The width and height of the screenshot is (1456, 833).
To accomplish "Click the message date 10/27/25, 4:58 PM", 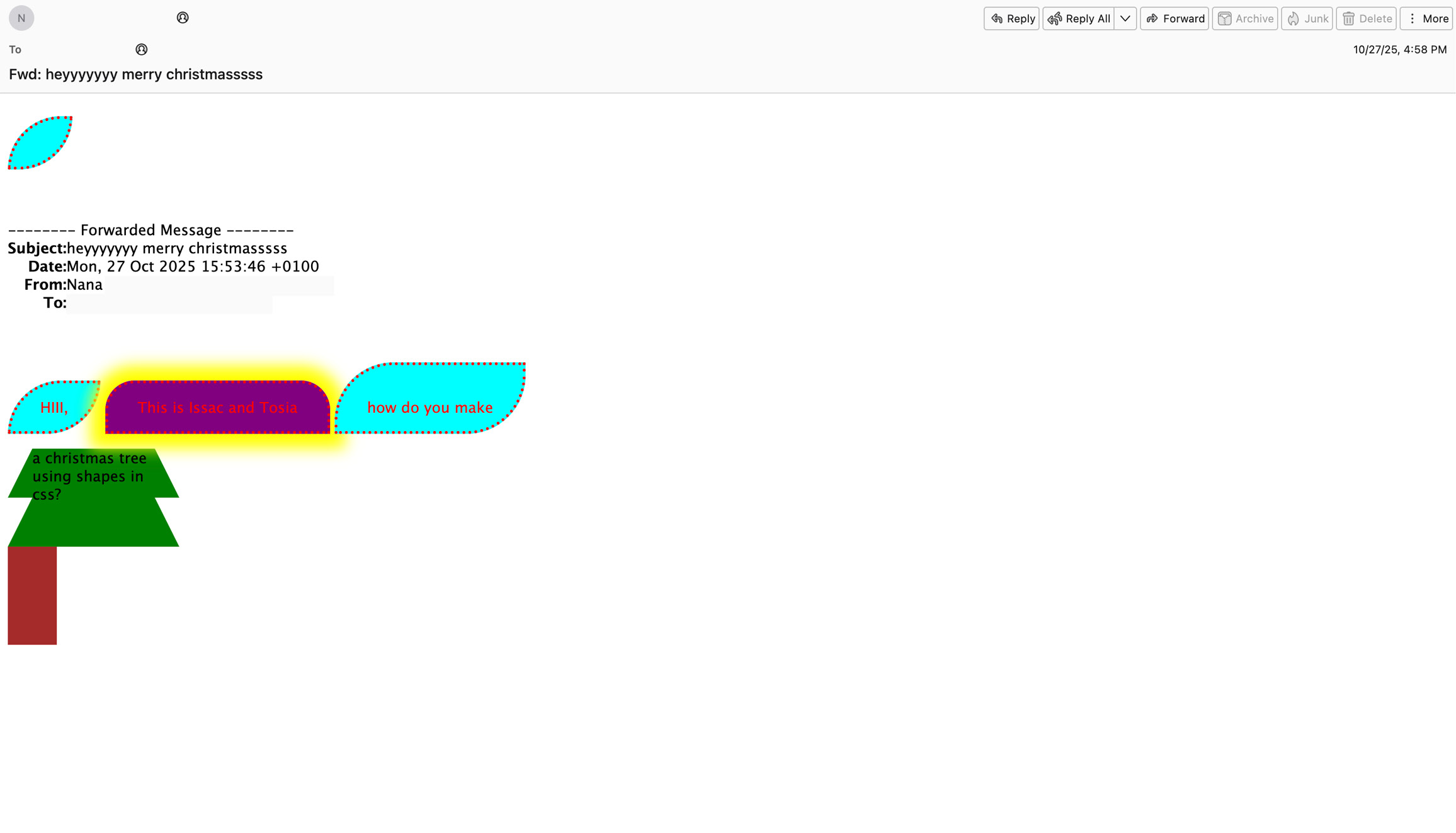I will pos(1399,49).
